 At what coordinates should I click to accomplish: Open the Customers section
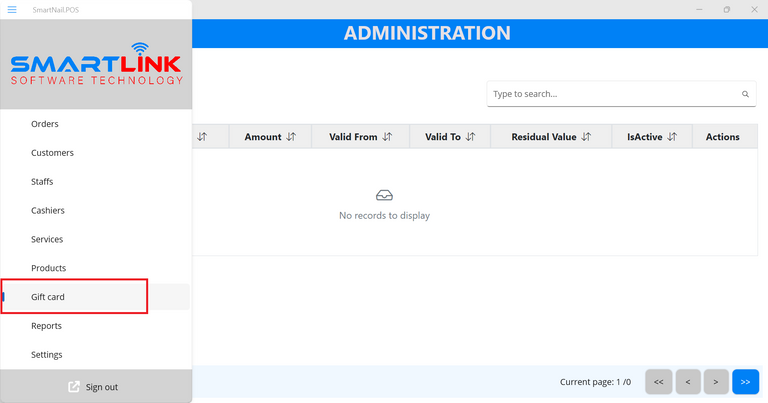click(52, 153)
